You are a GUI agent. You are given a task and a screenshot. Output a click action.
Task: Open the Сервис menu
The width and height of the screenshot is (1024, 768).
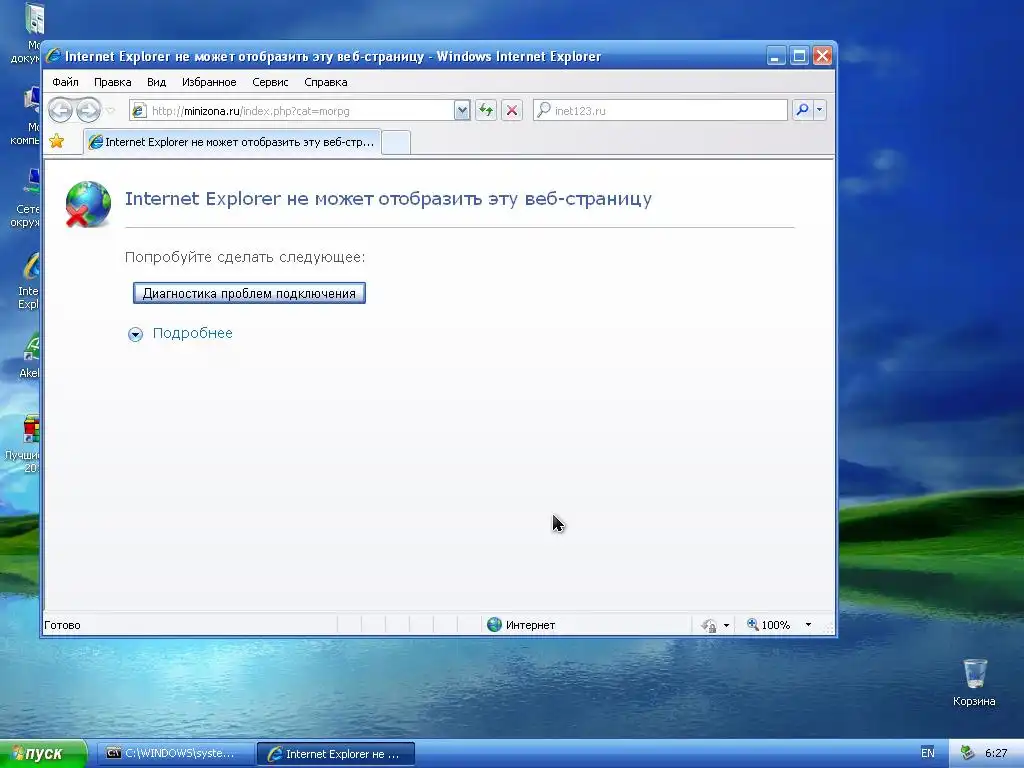click(270, 82)
